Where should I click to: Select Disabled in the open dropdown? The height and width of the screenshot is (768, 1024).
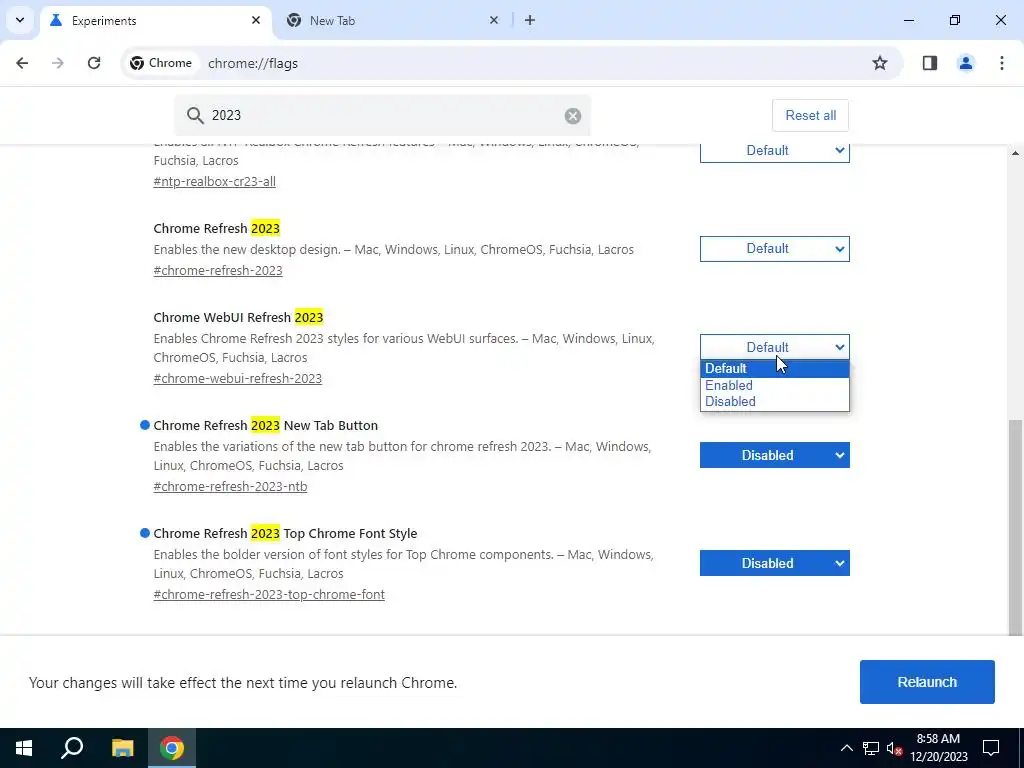pos(775,402)
